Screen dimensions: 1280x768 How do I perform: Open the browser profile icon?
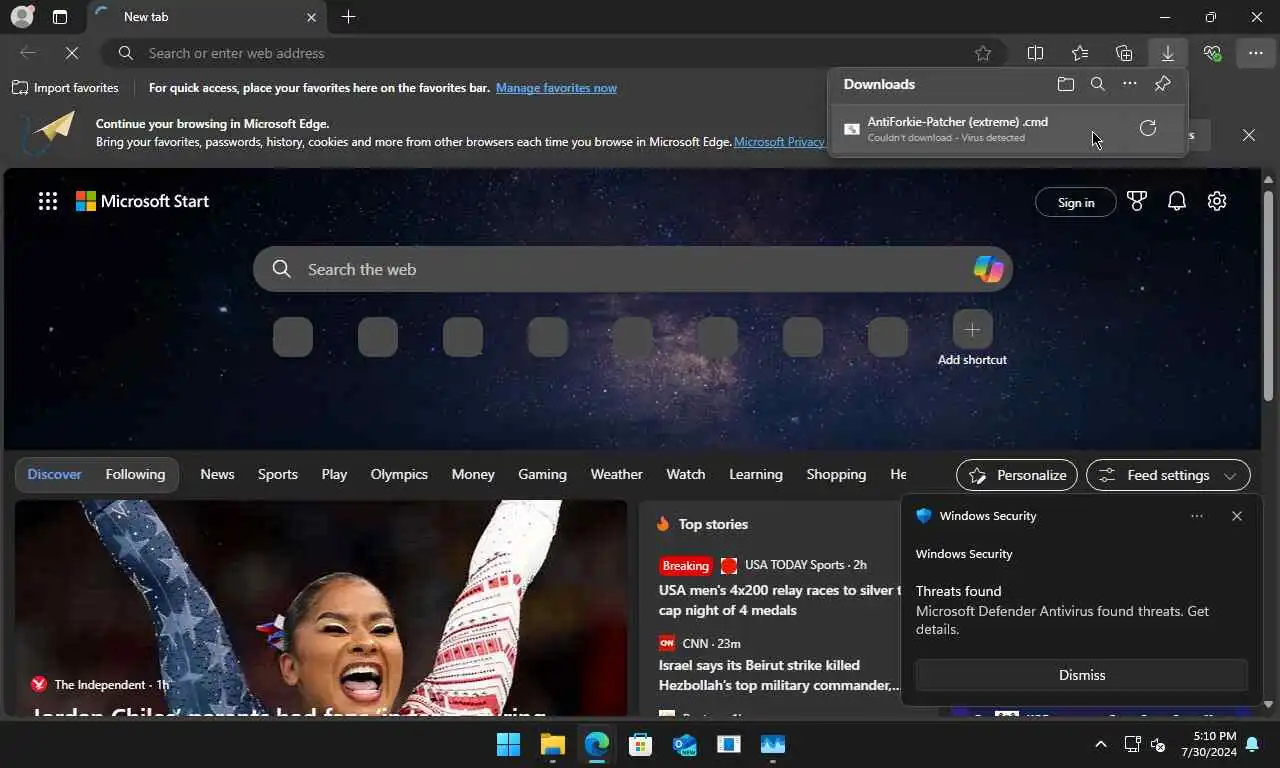coord(22,17)
